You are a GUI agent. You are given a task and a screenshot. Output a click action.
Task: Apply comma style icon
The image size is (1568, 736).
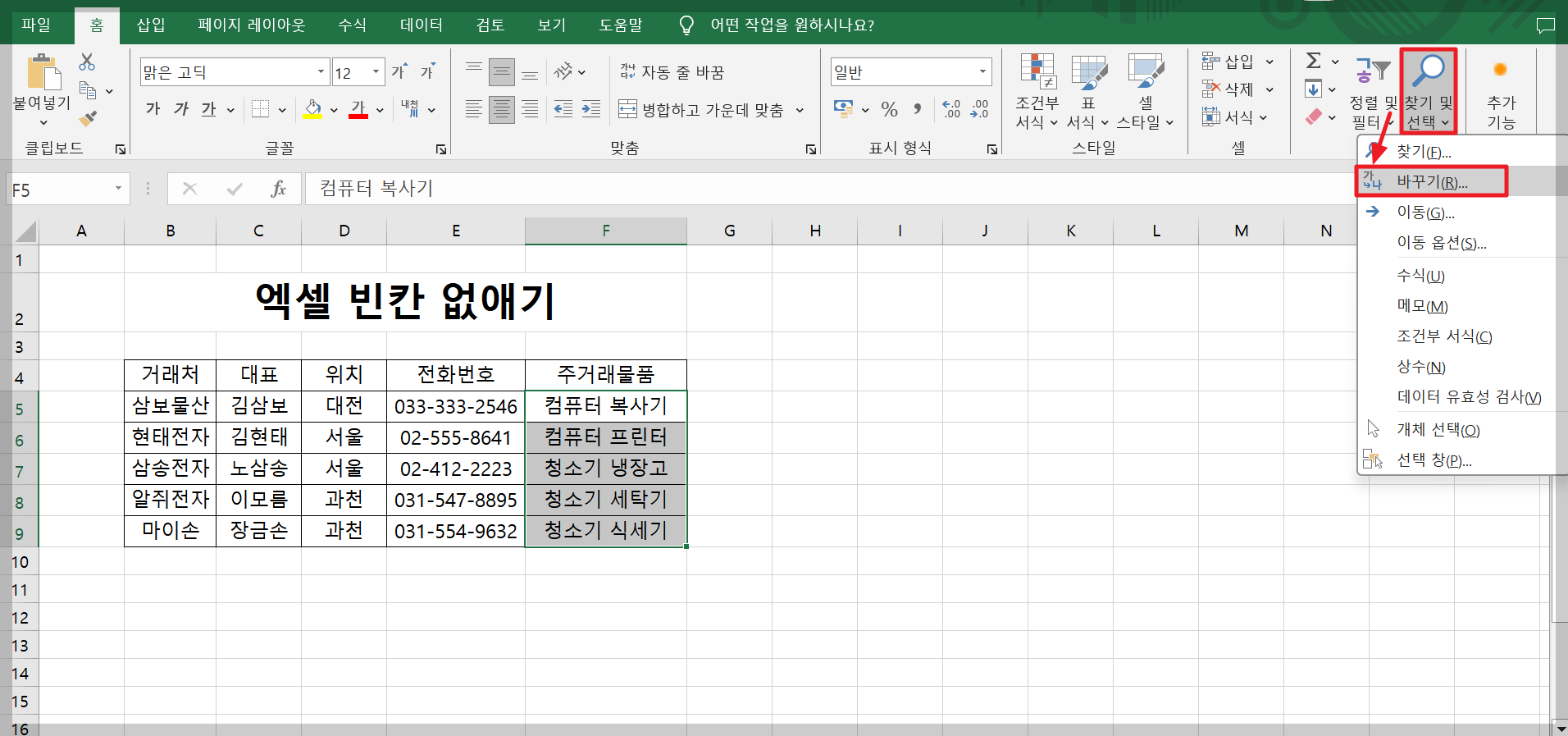[x=918, y=109]
